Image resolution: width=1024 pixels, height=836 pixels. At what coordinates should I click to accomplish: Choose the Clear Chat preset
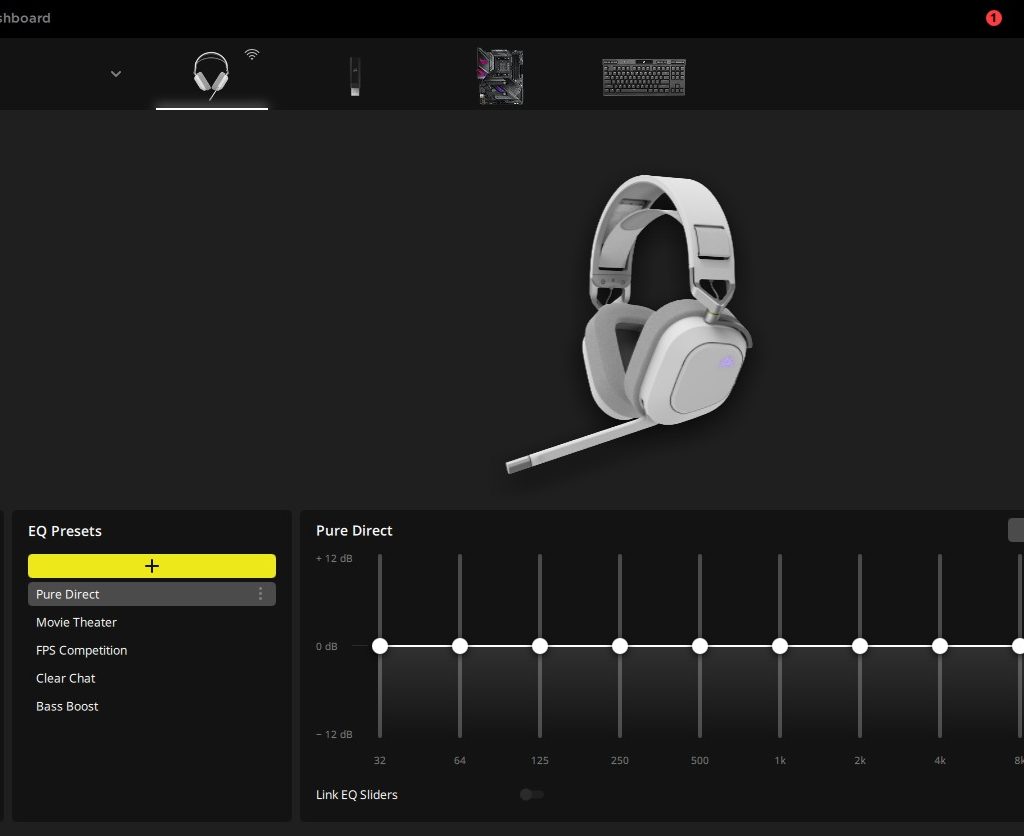point(66,678)
